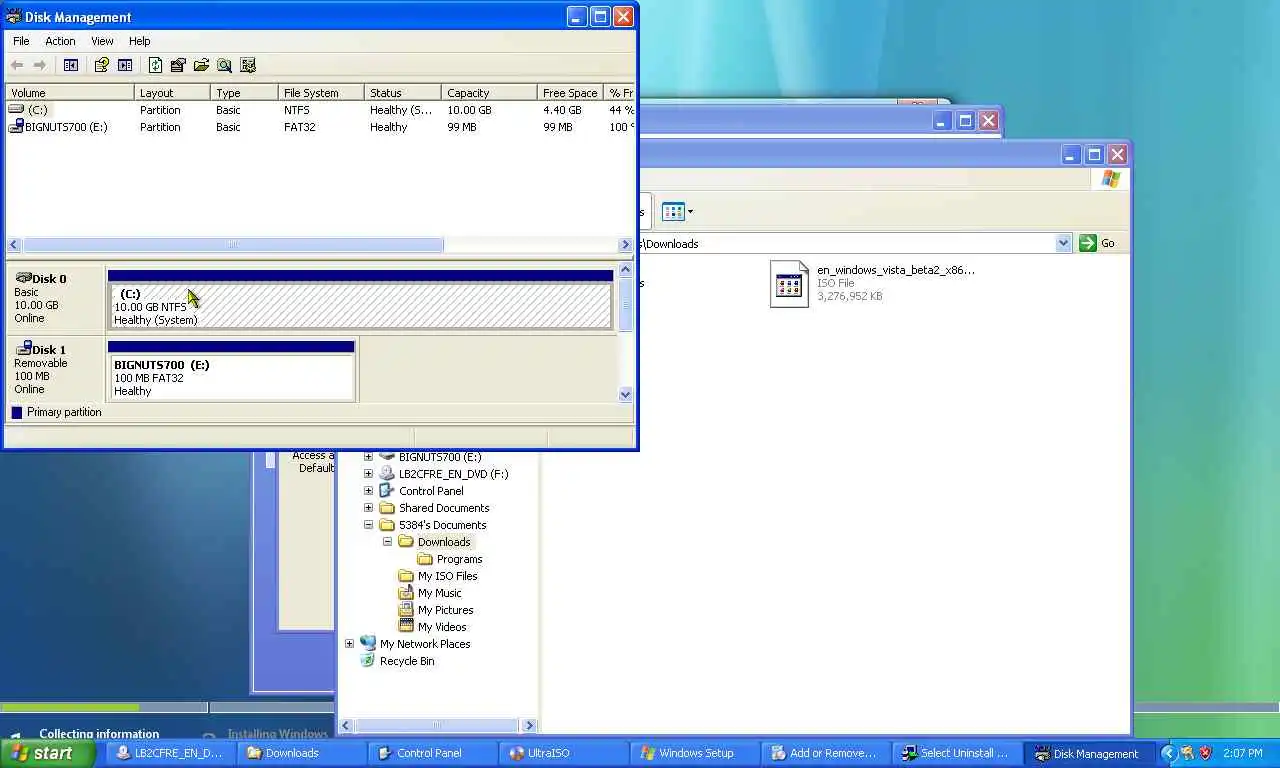Click the pane toggle icon right of Help
This screenshot has height=768, width=1280.
tap(125, 65)
